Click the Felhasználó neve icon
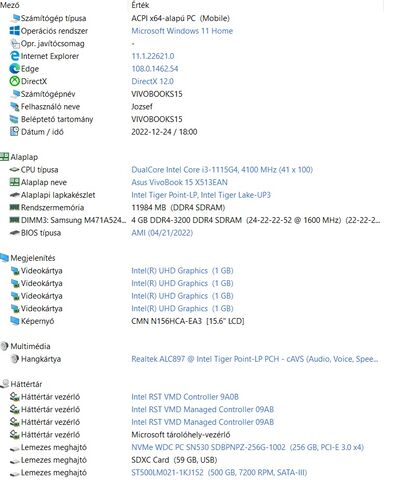Image resolution: width=398 pixels, height=480 pixels. (15, 107)
